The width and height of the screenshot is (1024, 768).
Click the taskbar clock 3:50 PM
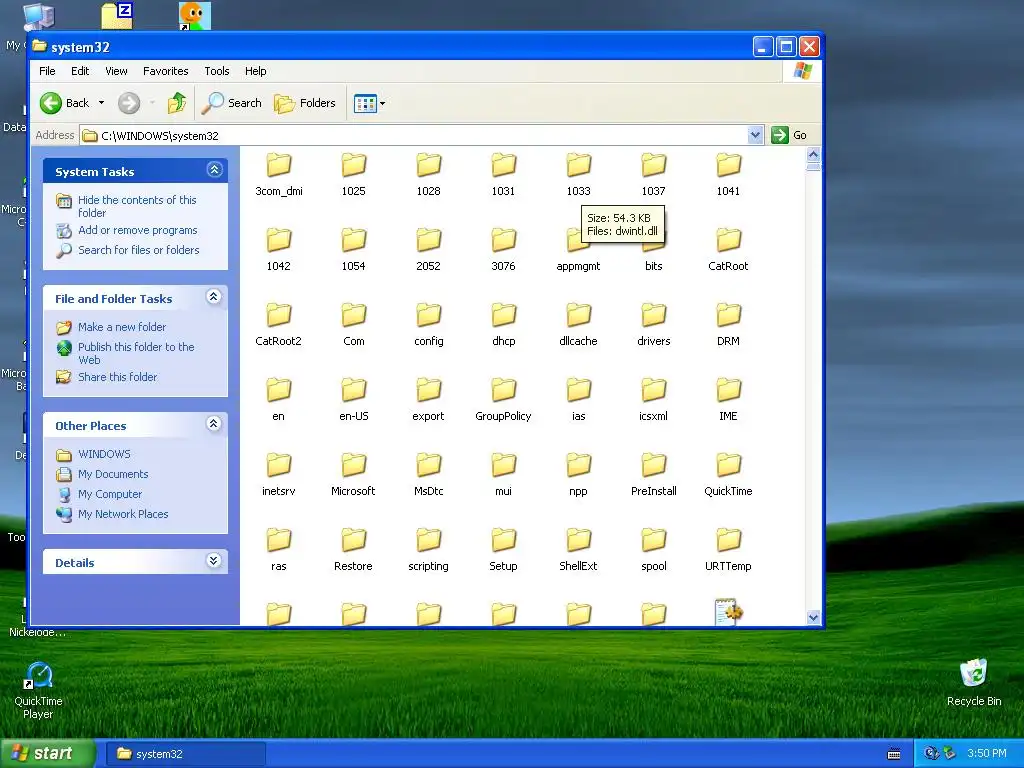pos(987,754)
